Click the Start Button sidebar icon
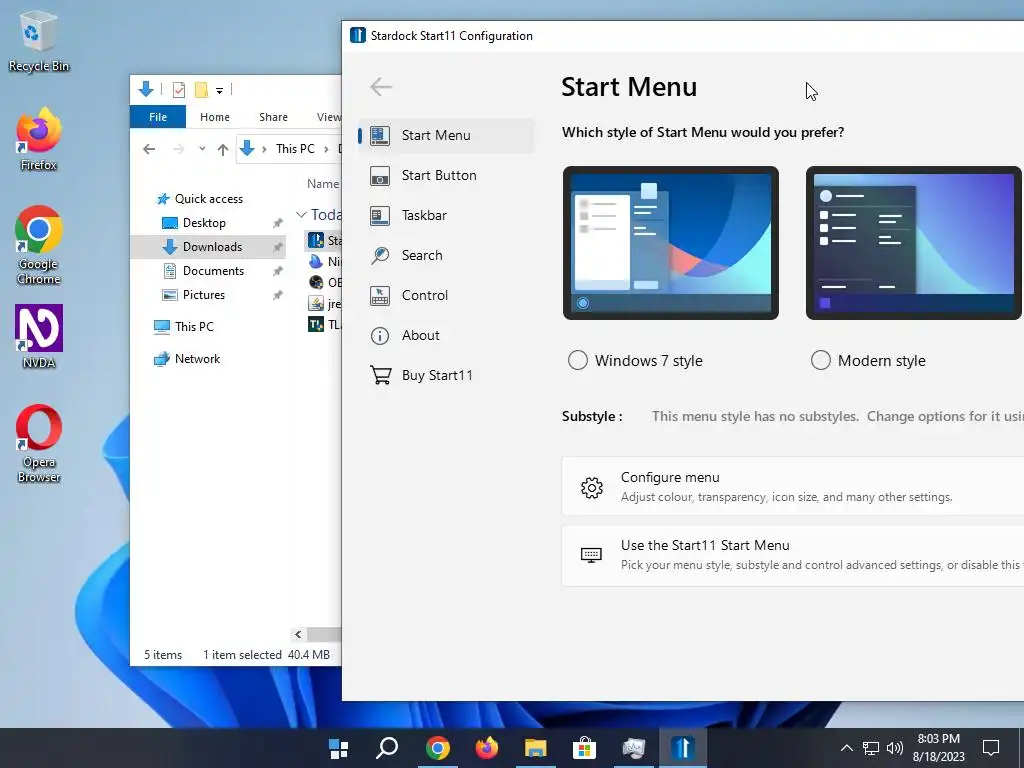Screen dimensions: 1024x768 point(380,176)
